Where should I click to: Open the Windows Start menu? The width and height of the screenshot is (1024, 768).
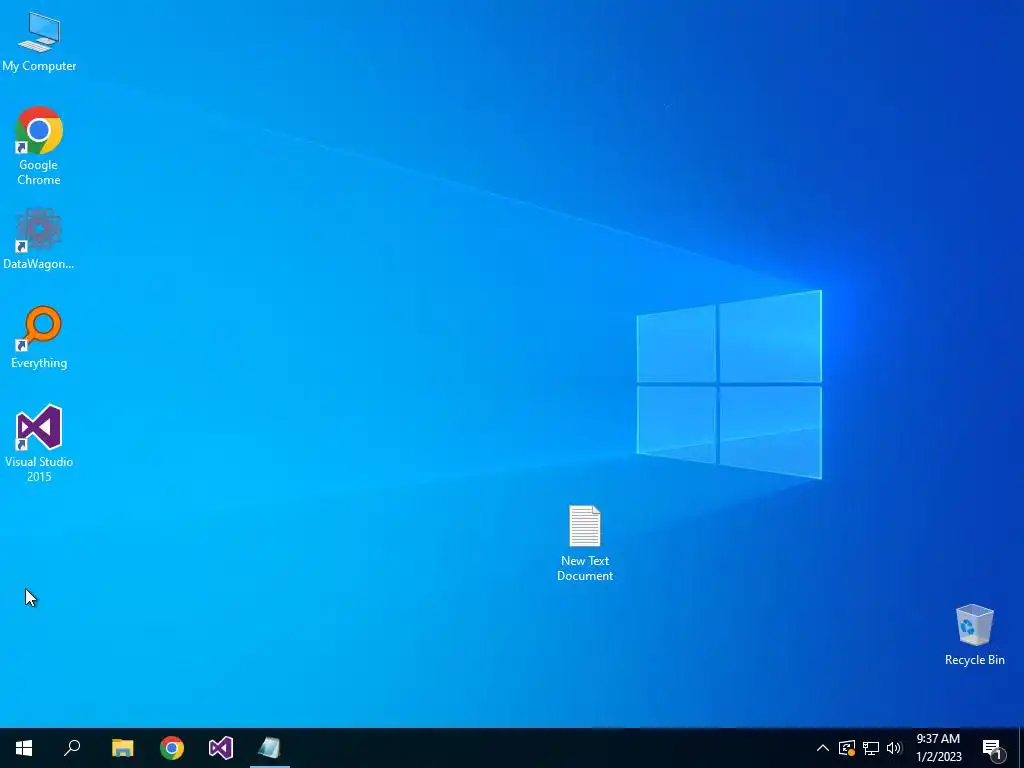coord(24,748)
